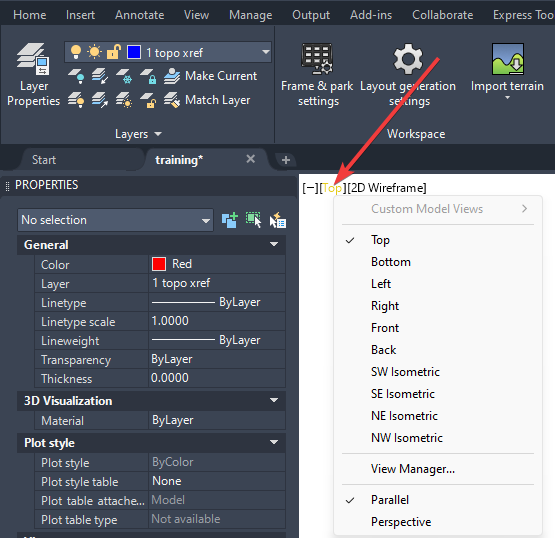
Task: Expand the Layers panel dropdown arrow
Action: [158, 134]
